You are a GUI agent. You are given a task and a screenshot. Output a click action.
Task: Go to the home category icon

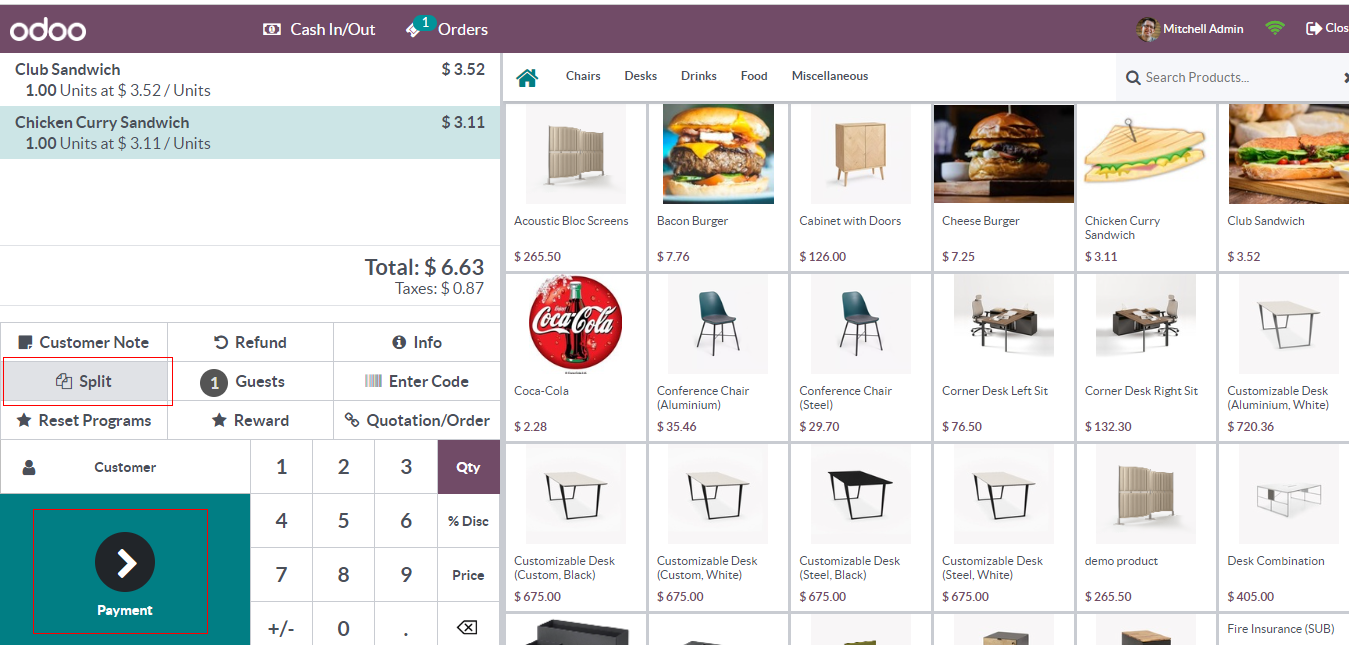click(527, 77)
